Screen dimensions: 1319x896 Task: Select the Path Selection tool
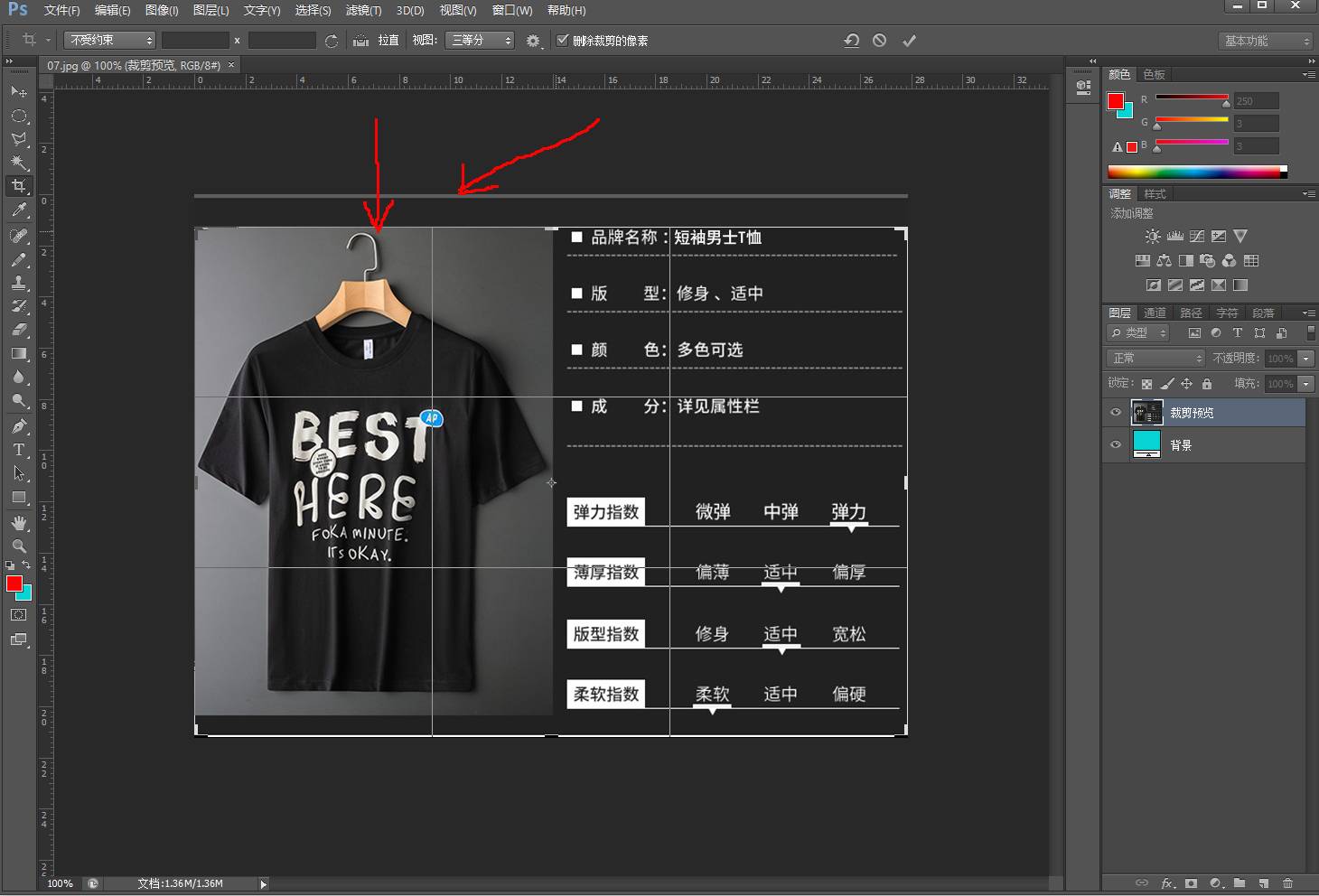click(x=18, y=473)
